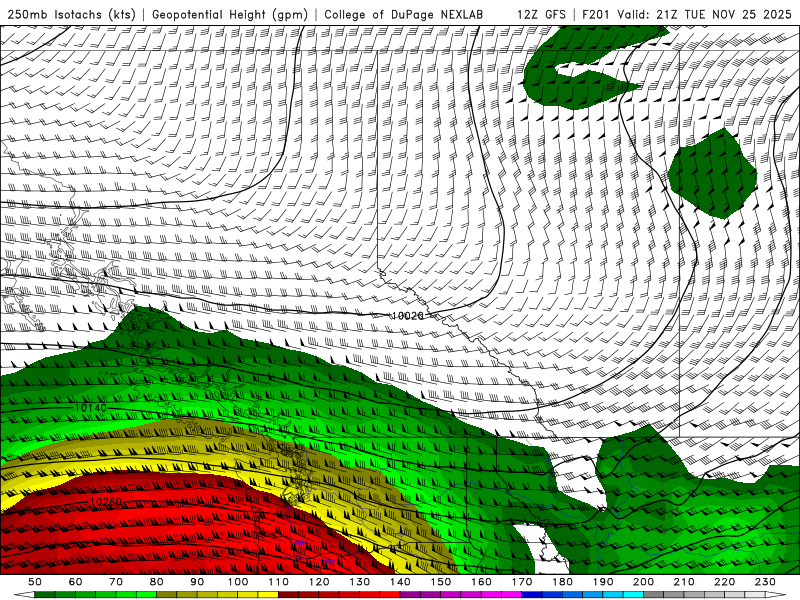Click the 140 value on the color scale

(400, 582)
